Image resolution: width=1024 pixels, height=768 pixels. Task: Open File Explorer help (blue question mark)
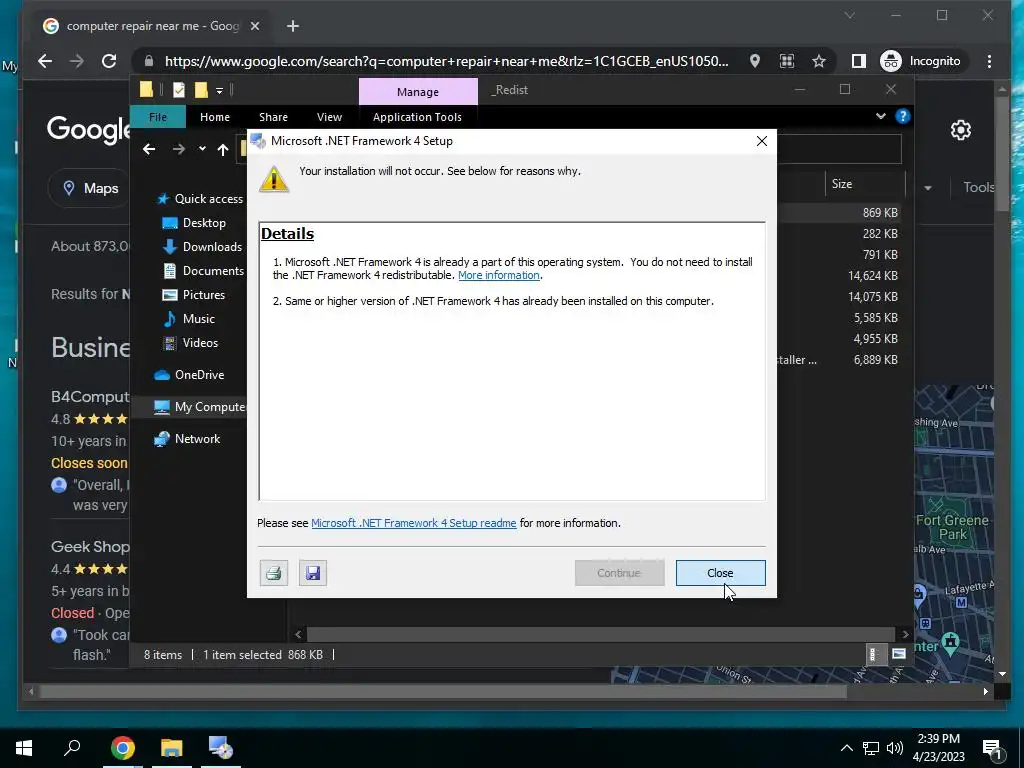coord(903,116)
